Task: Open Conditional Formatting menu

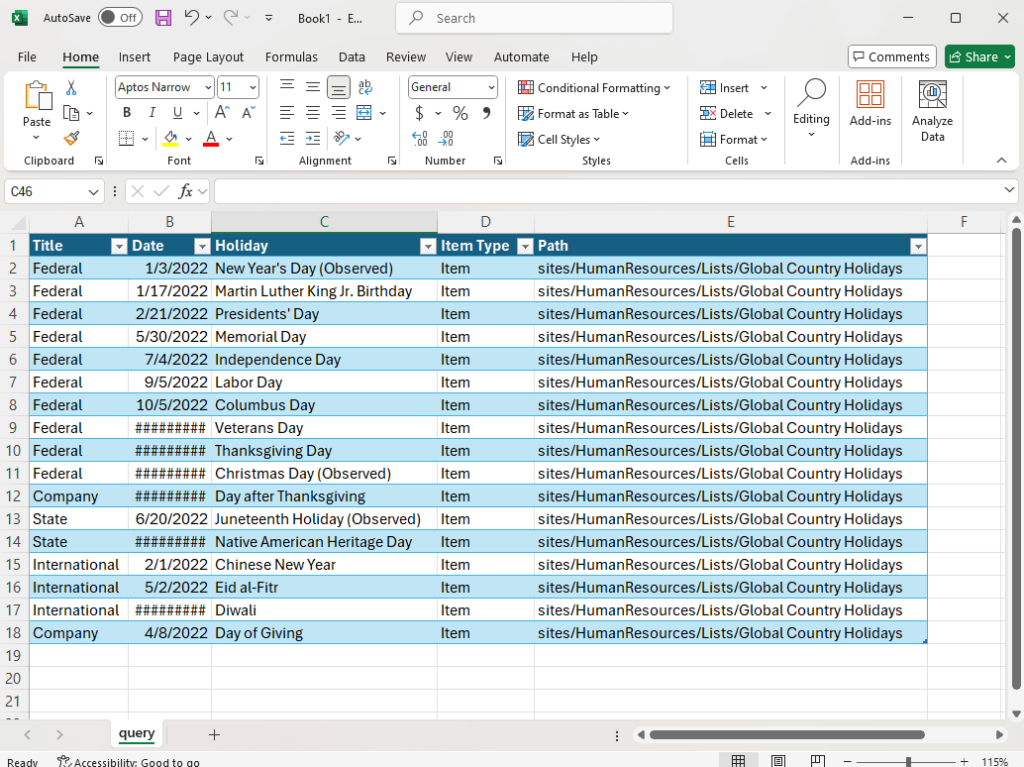Action: click(594, 88)
